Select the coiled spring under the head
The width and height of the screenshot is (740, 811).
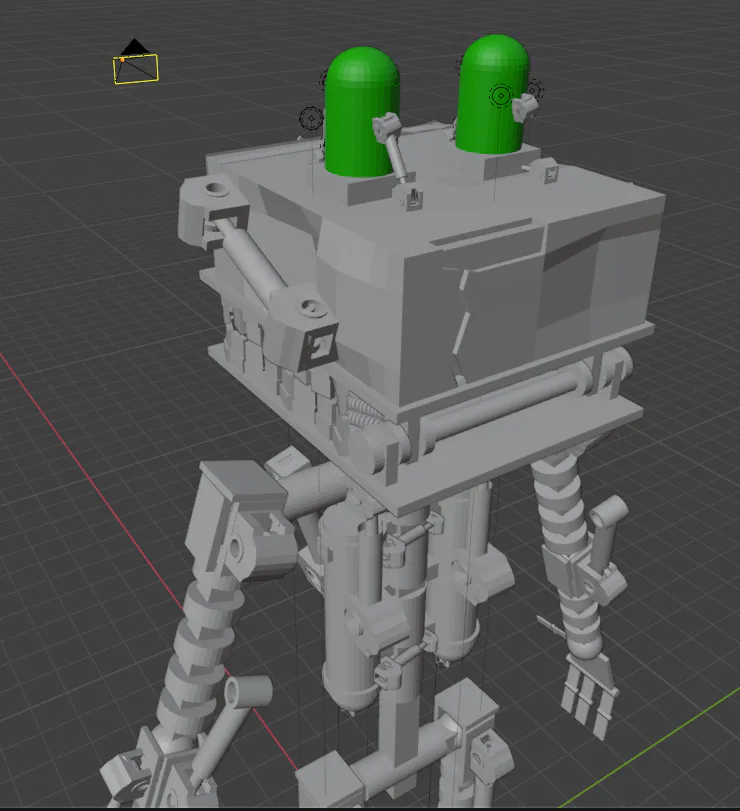tap(364, 409)
